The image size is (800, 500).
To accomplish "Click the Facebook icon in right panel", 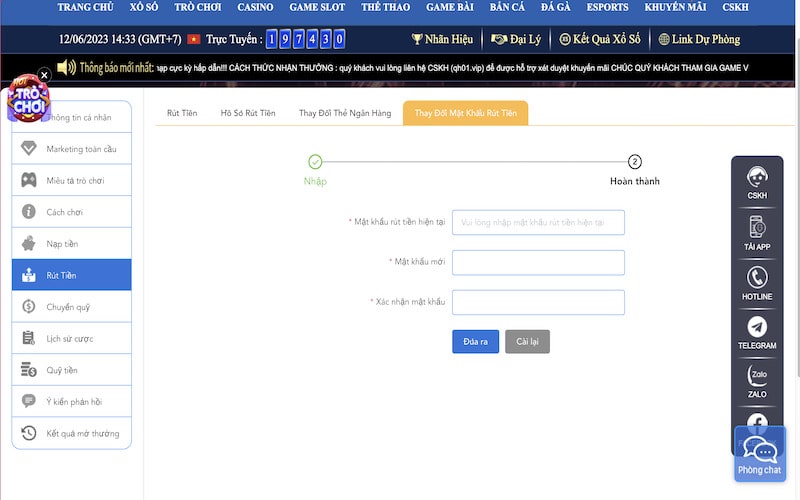I will click(x=757, y=421).
